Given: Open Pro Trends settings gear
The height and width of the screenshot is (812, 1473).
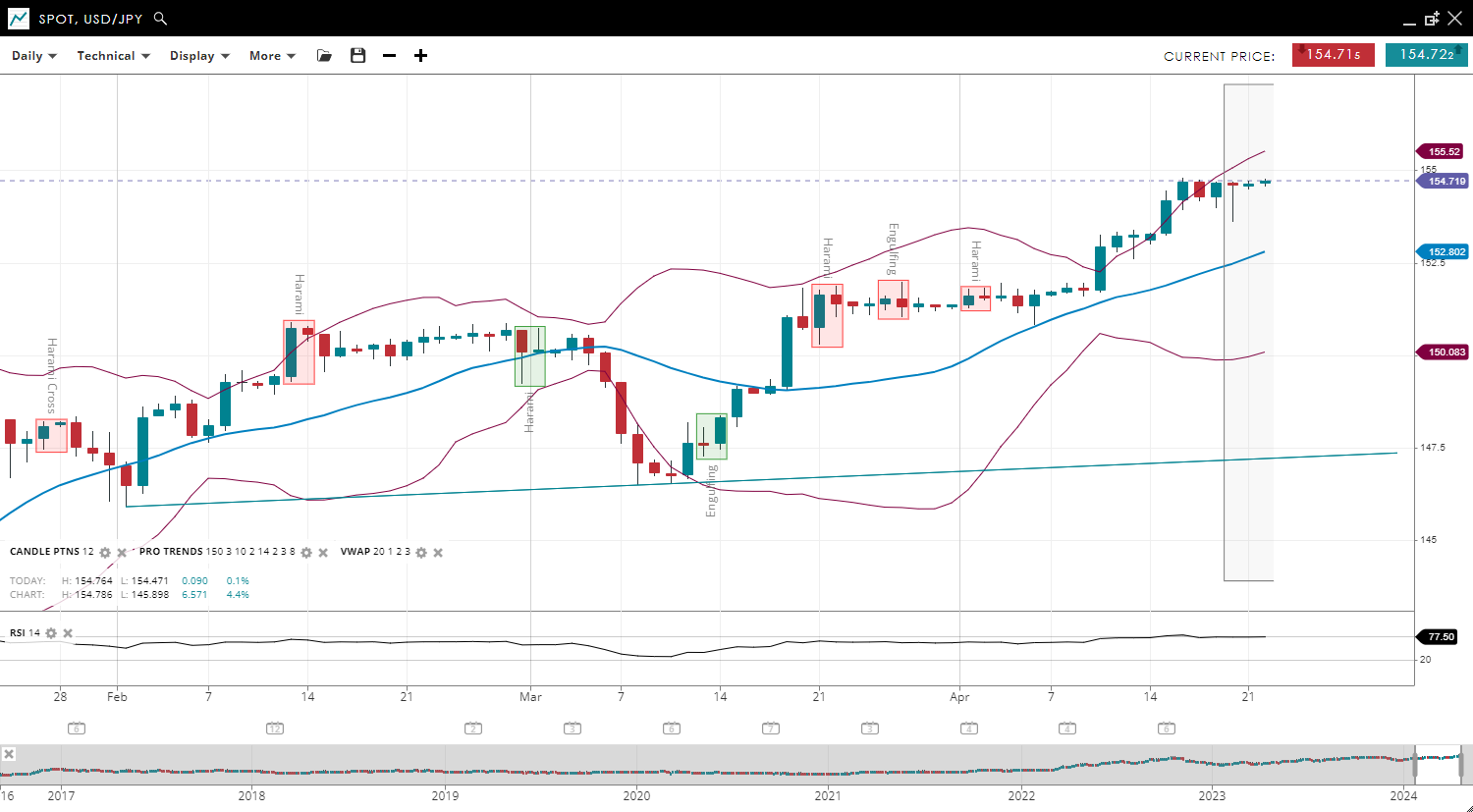Looking at the screenshot, I should [x=306, y=553].
